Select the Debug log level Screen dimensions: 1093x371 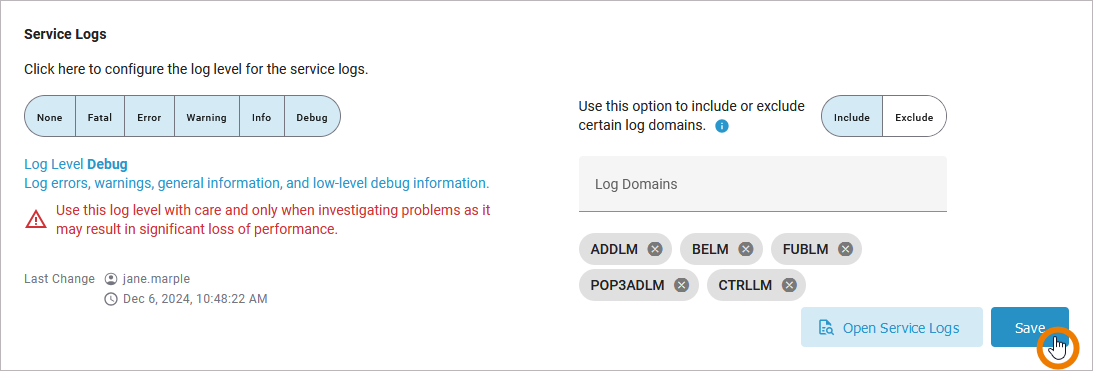312,116
